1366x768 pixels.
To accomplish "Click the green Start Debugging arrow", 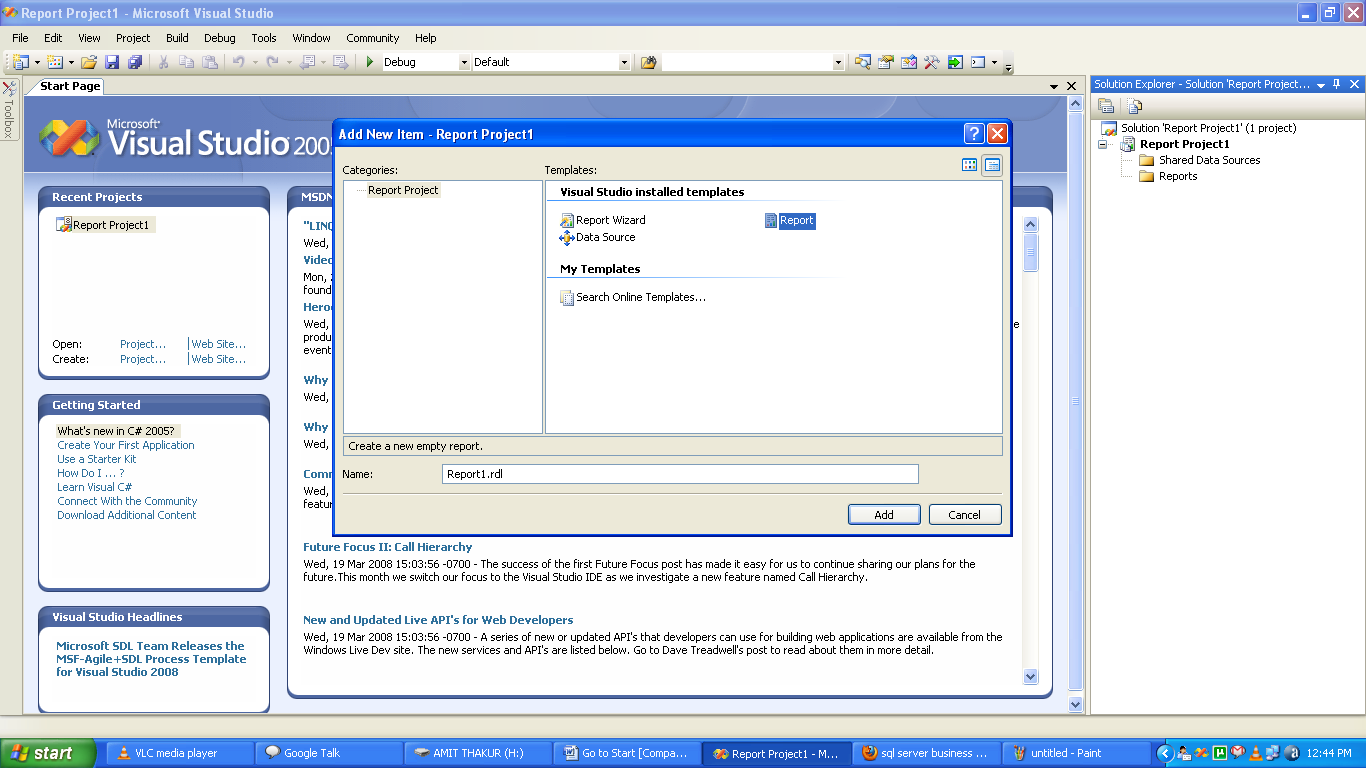I will point(370,62).
